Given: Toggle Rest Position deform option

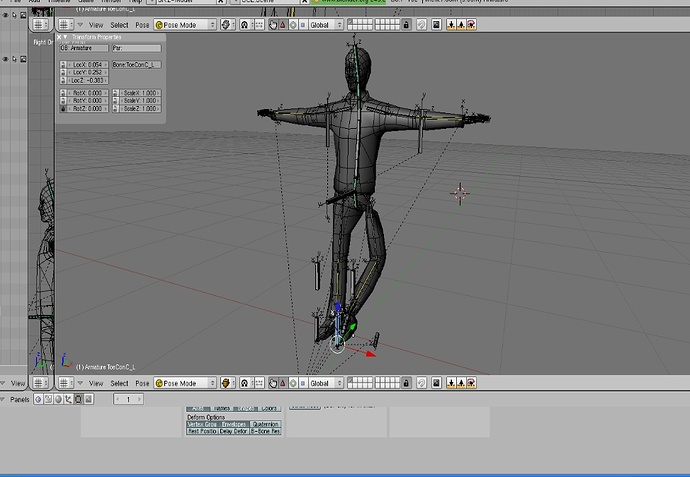Looking at the screenshot, I should pos(202,431).
